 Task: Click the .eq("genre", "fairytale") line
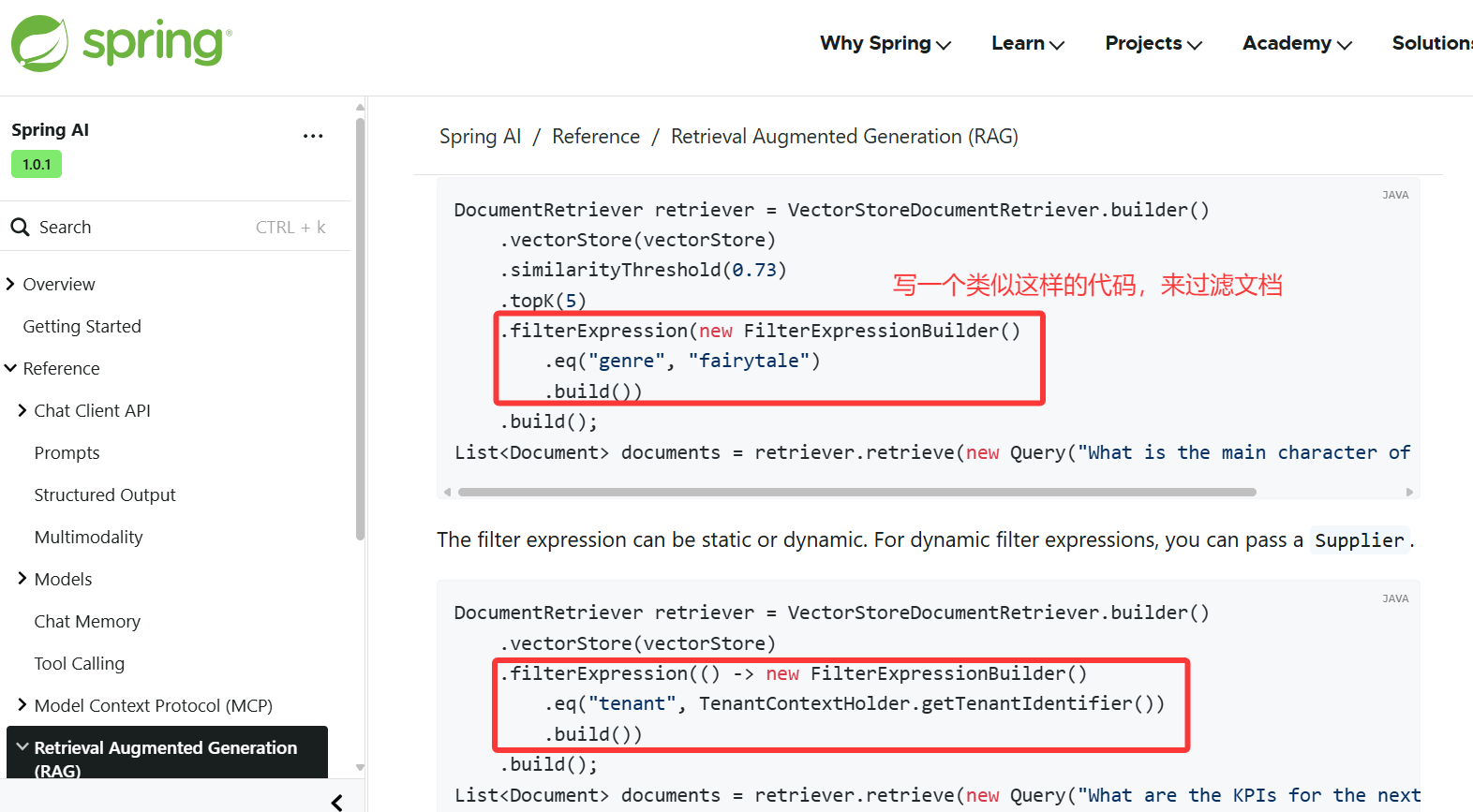coord(682,361)
